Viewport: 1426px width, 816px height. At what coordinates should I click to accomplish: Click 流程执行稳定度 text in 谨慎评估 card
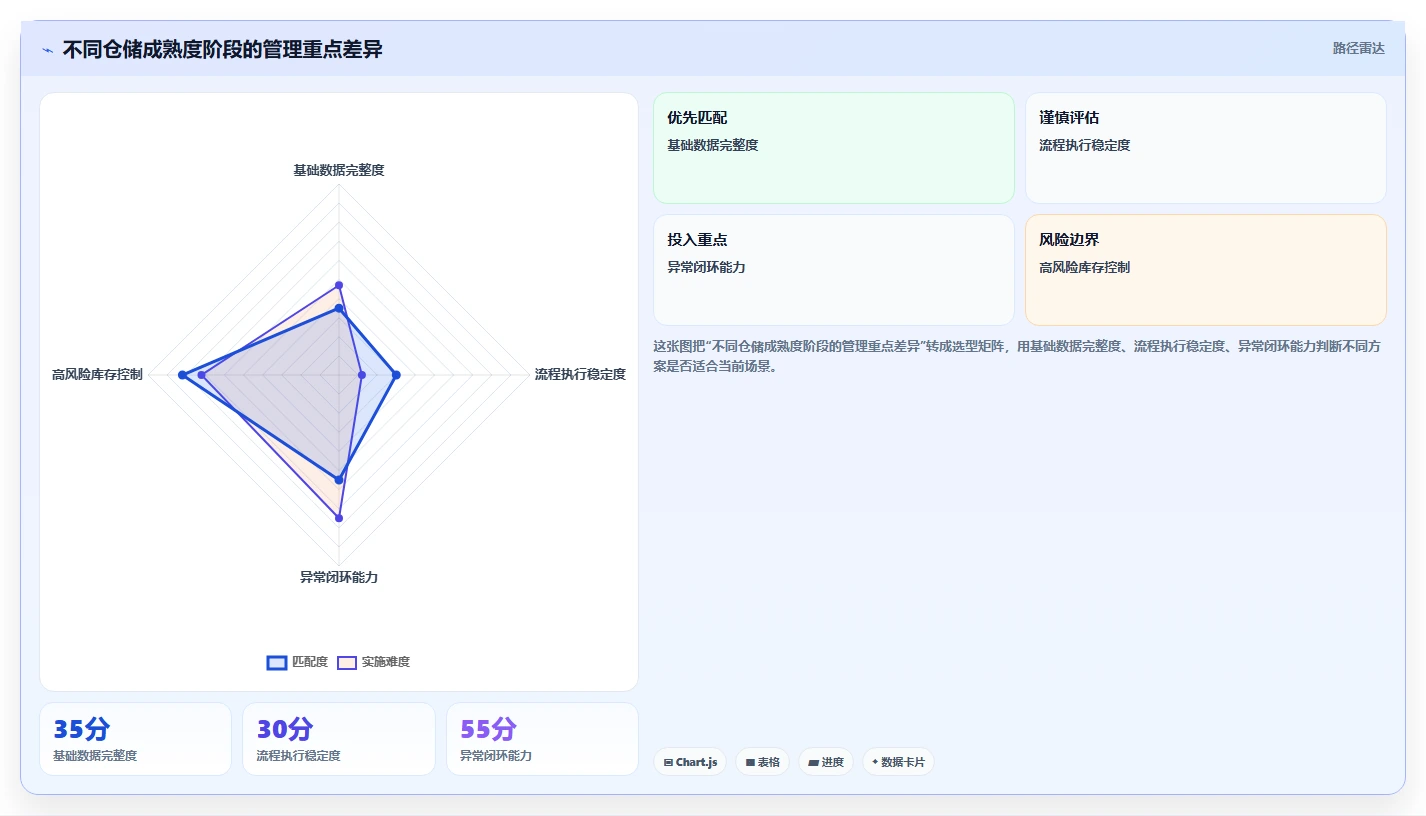click(x=1085, y=145)
